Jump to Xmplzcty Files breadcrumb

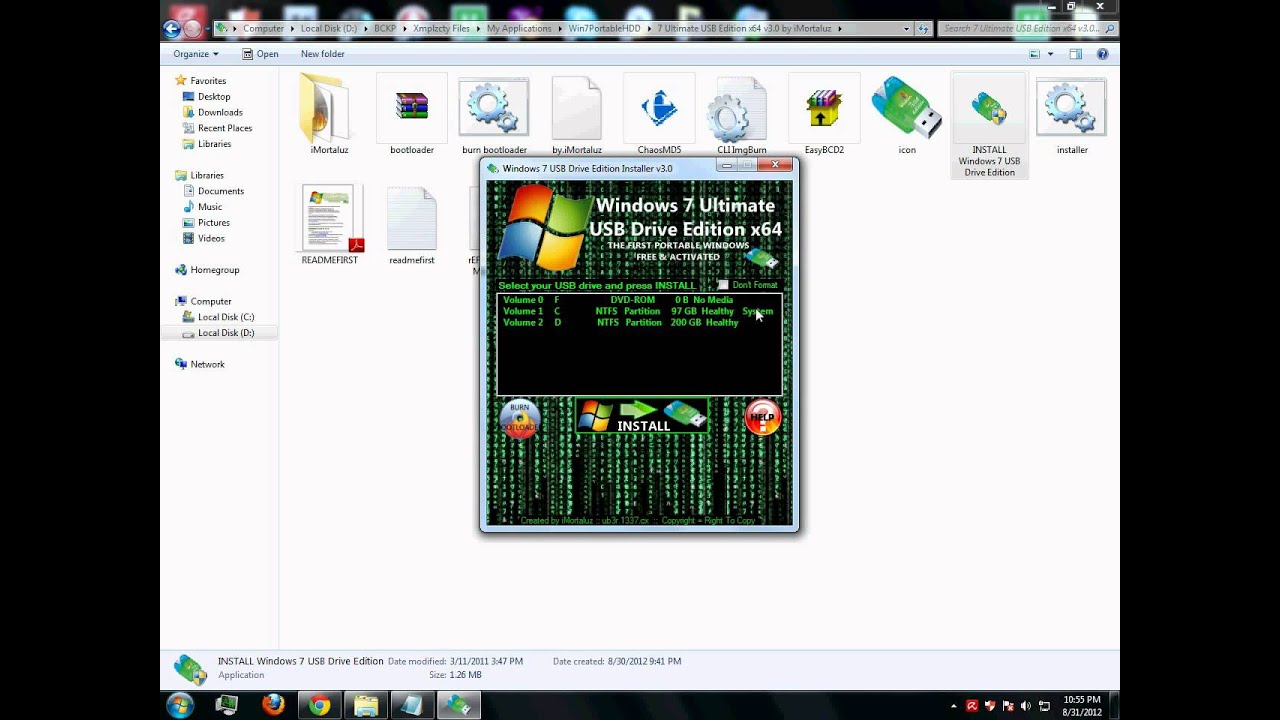[441, 29]
